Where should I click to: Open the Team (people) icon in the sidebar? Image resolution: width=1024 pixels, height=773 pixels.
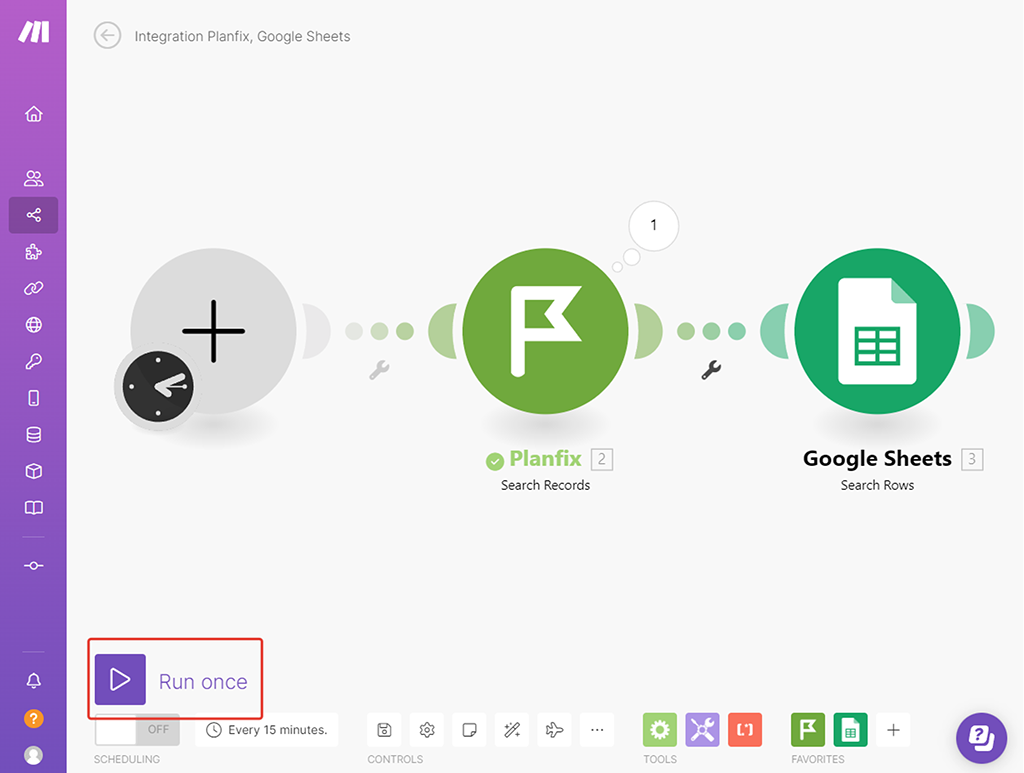33,178
